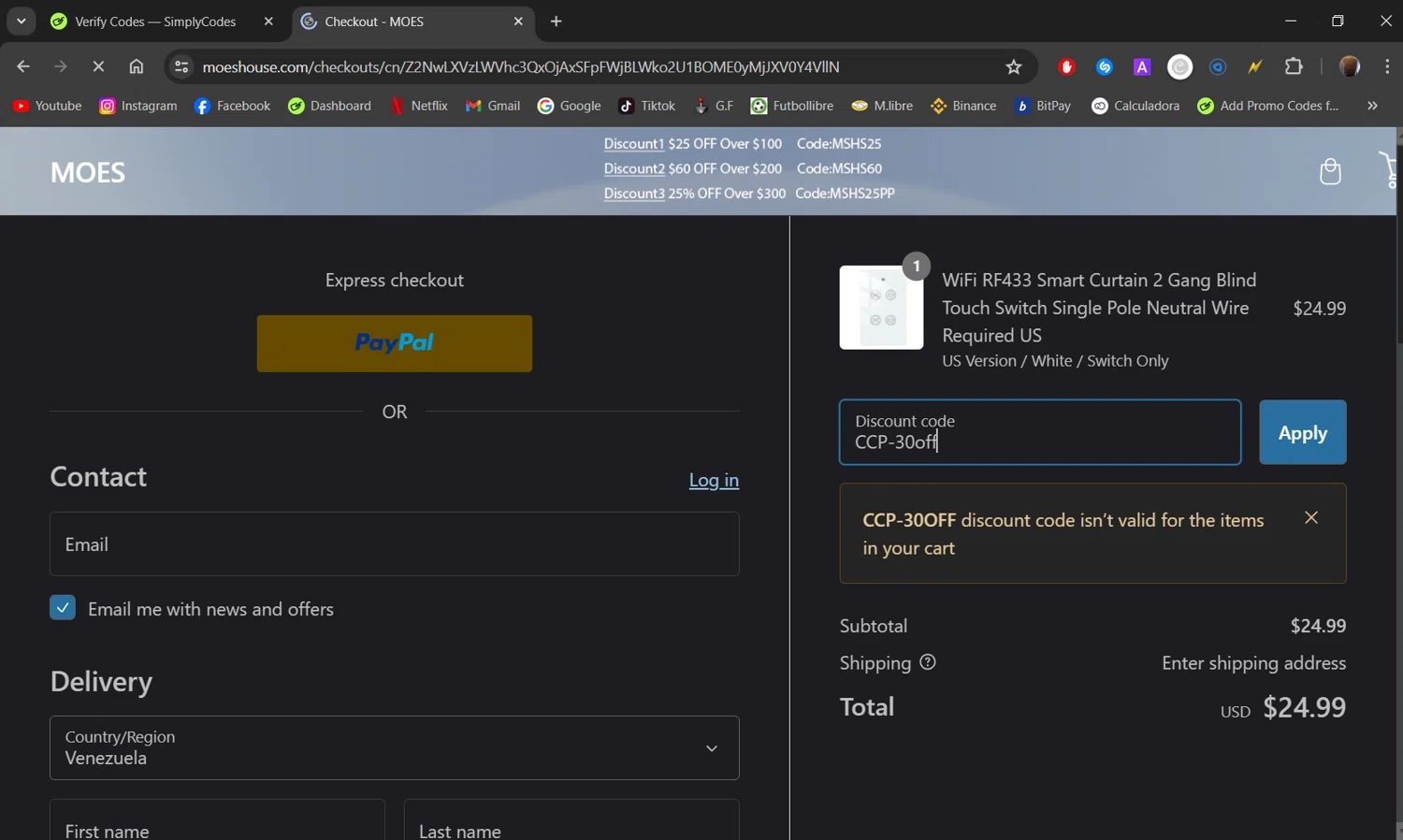Click the yellow lightning extension icon
Screen dimensions: 1403x840
tap(1255, 66)
